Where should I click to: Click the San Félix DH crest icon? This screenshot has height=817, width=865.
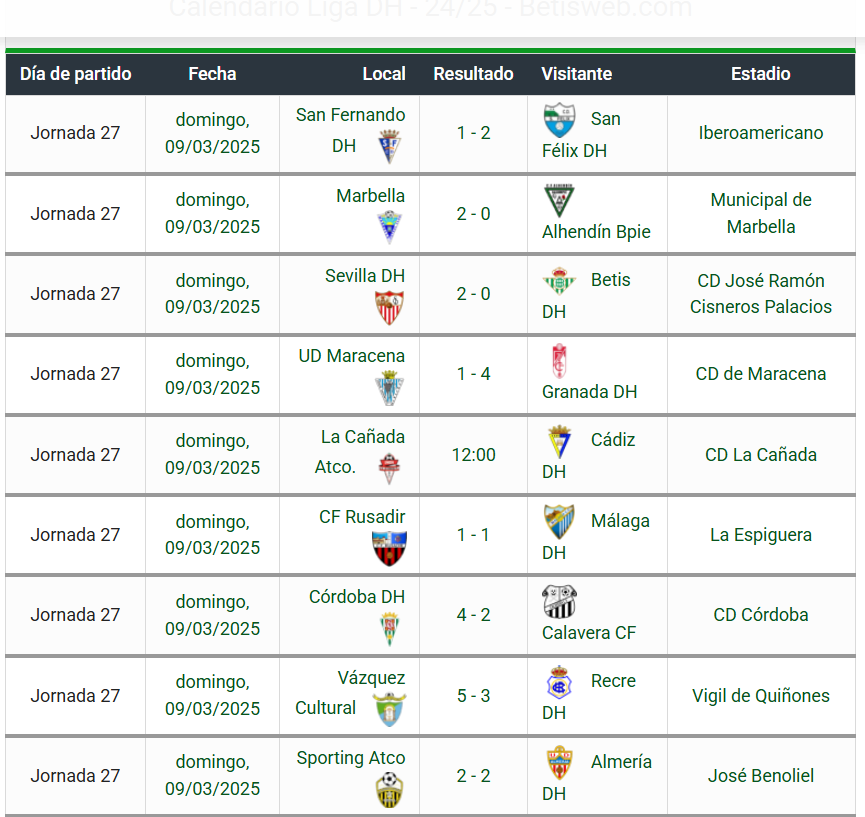pos(559,120)
